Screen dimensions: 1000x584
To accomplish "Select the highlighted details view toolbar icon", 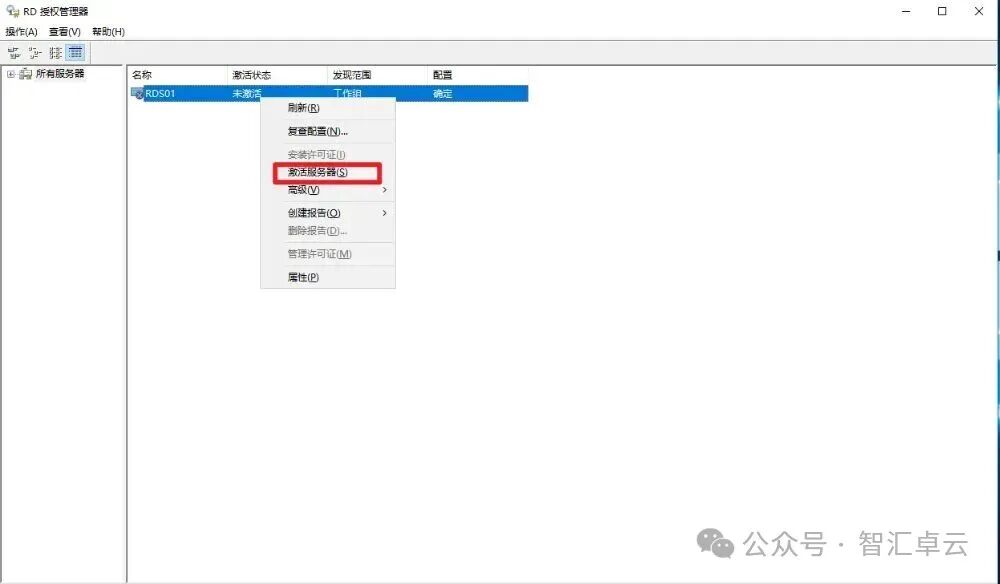I will (74, 52).
